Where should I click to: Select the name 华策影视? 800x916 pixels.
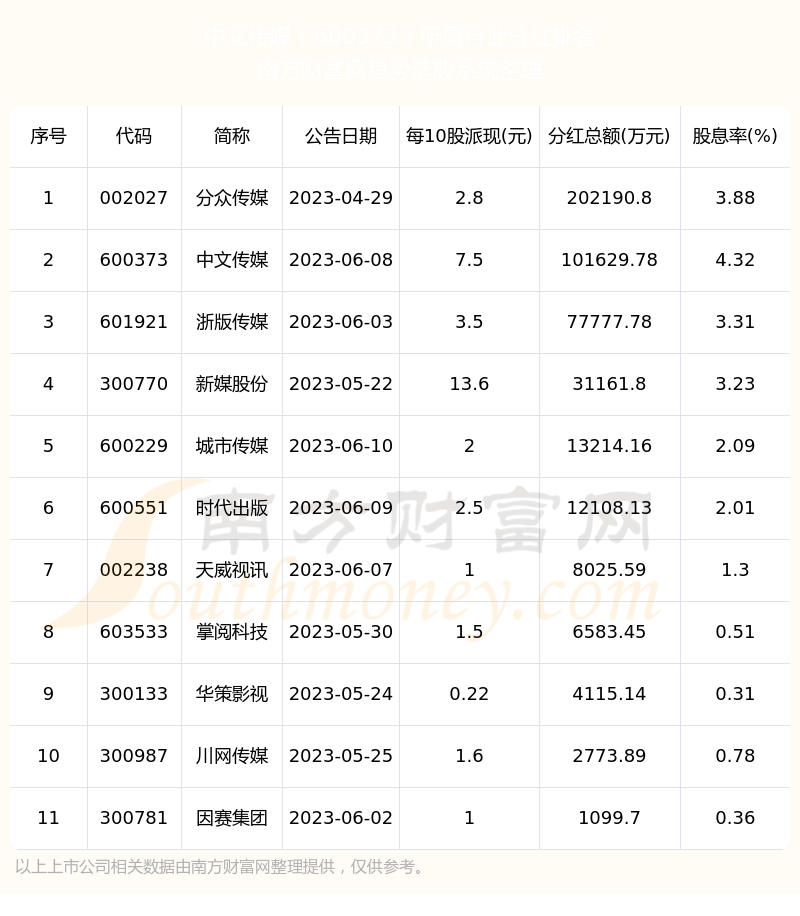click(232, 693)
